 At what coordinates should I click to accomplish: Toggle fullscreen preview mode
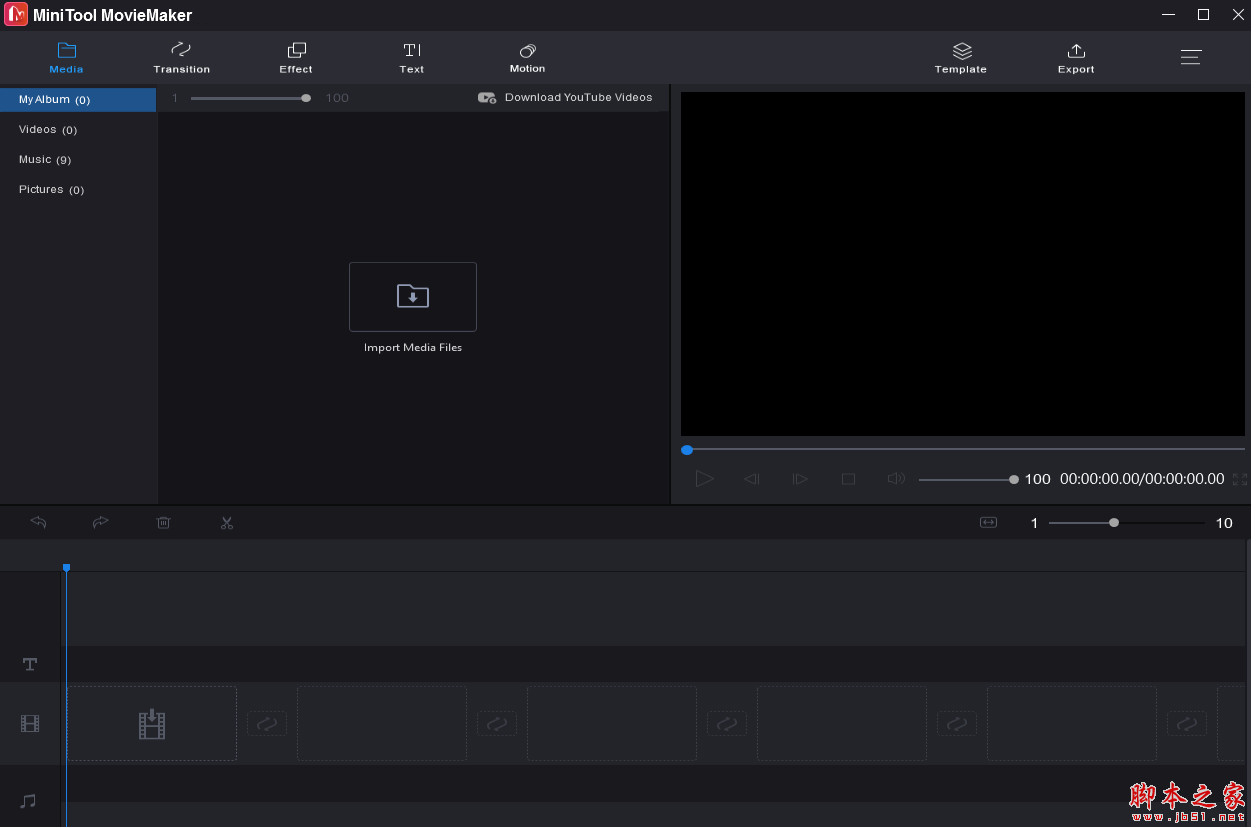tap(1240, 479)
